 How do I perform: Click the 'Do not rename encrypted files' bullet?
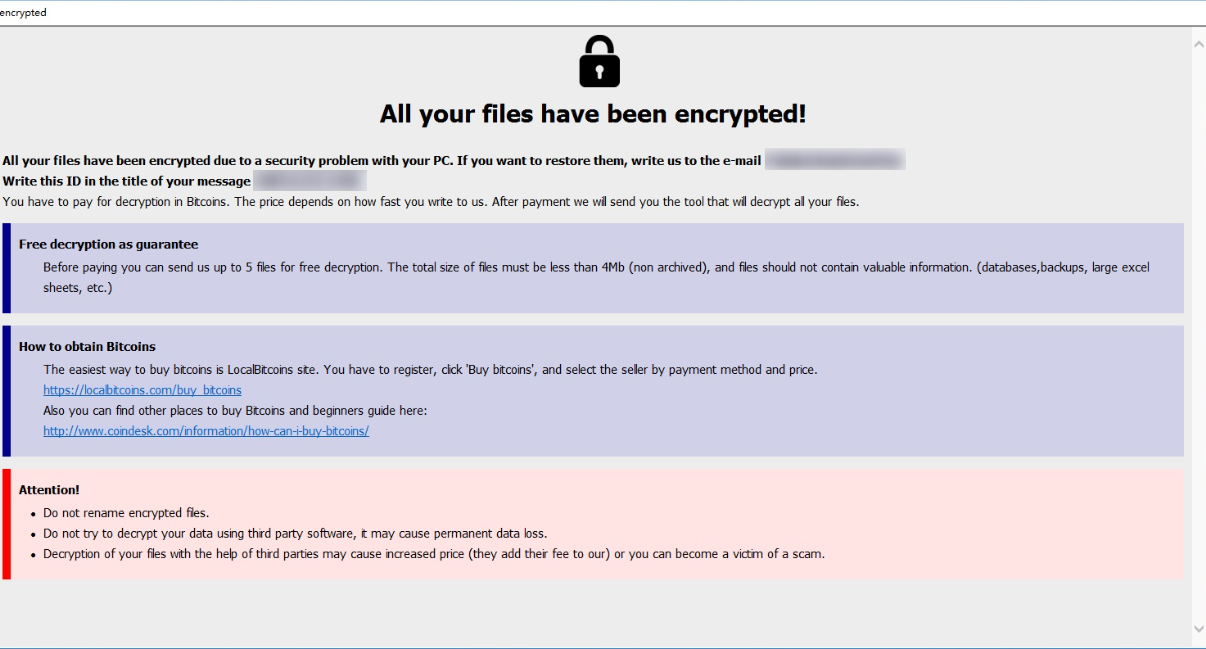126,513
